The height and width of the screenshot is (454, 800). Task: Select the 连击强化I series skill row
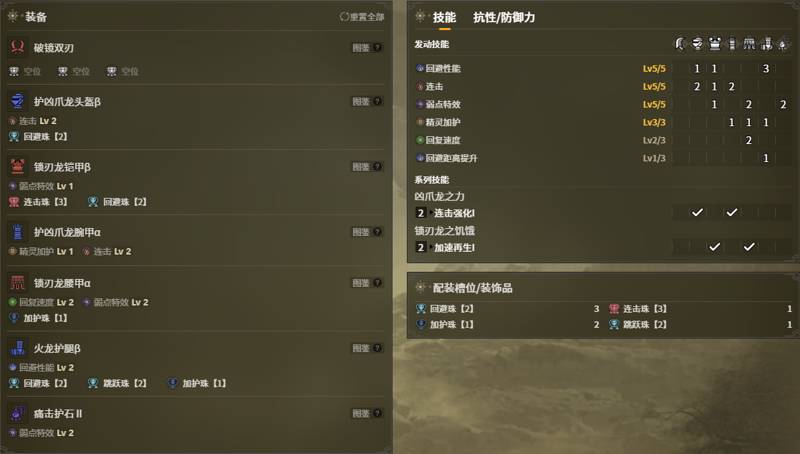click(x=603, y=213)
